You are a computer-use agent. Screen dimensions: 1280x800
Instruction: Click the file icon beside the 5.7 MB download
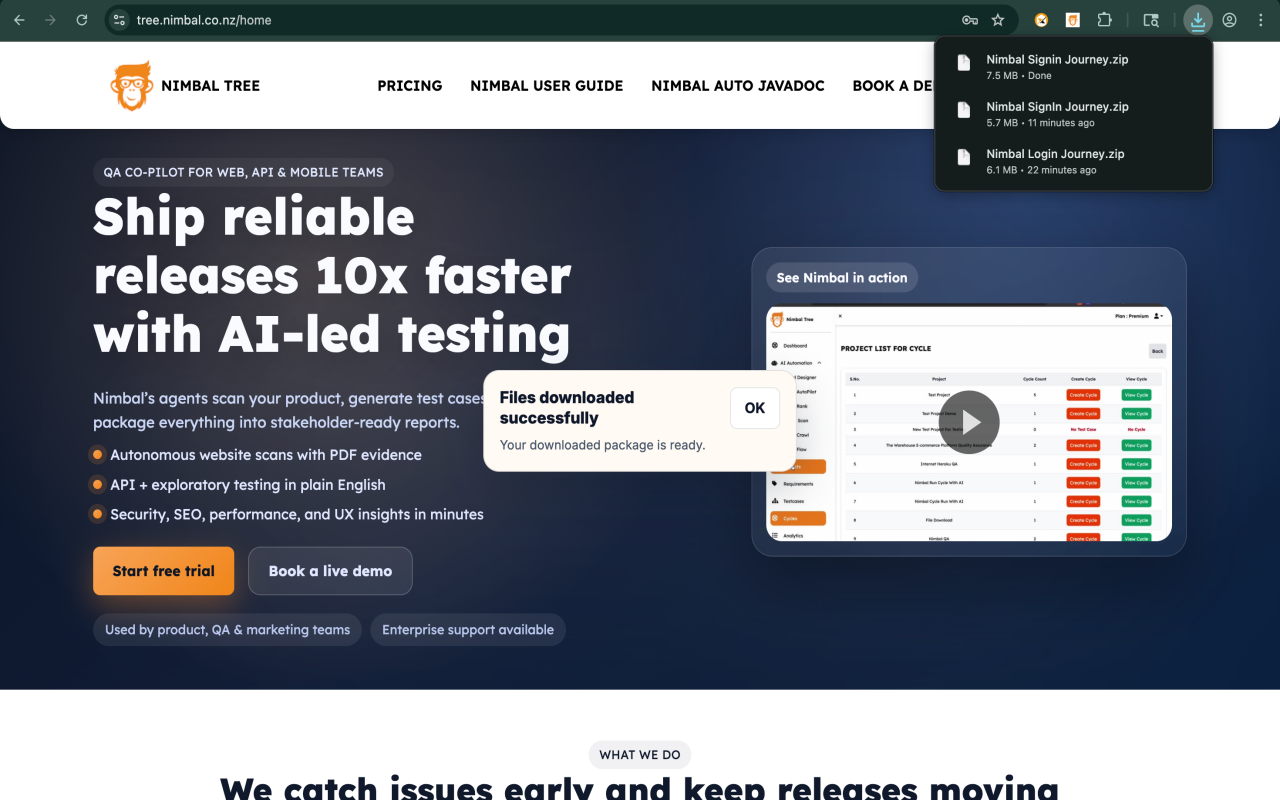964,110
